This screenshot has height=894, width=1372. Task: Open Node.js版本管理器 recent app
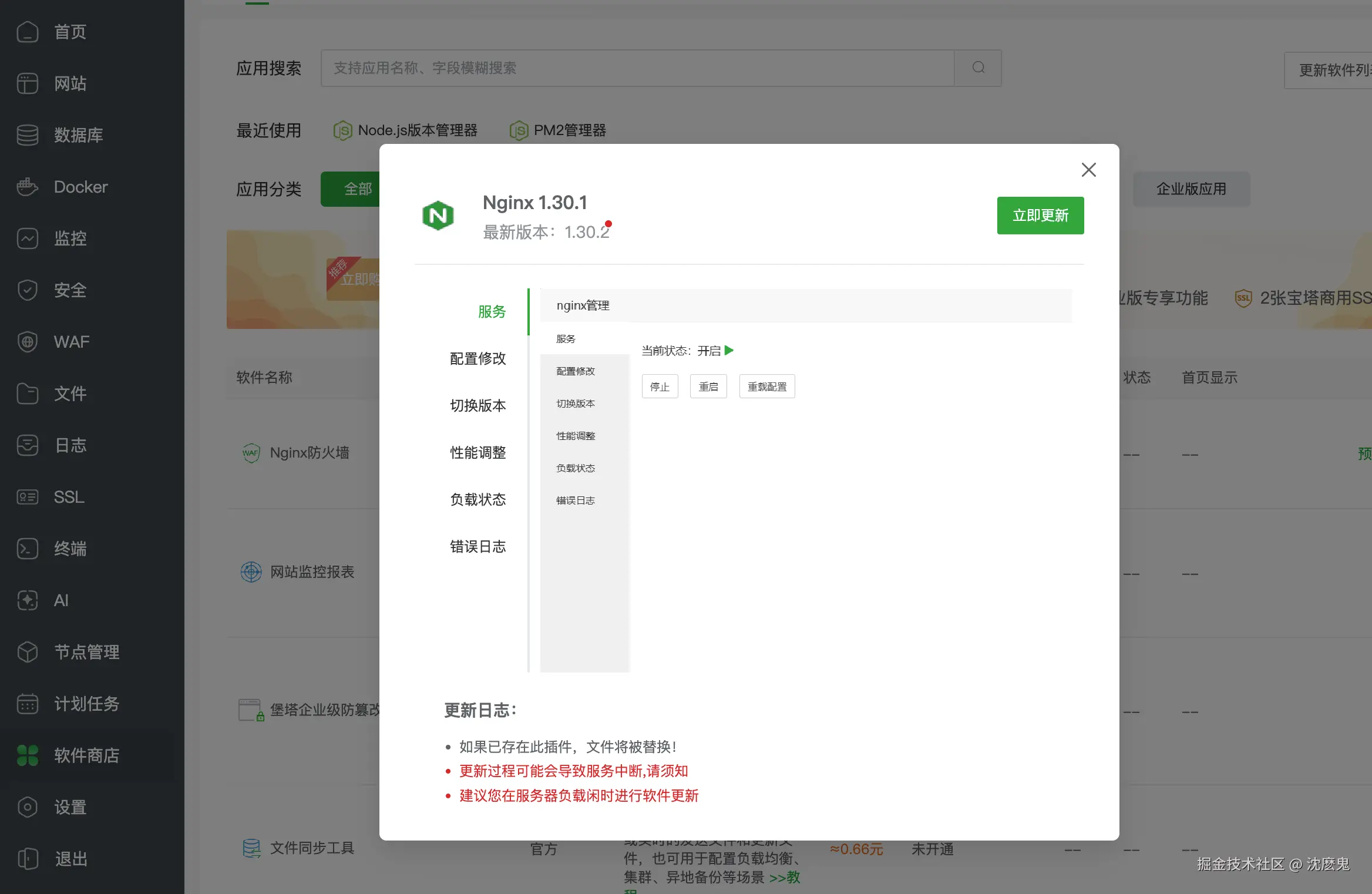418,130
